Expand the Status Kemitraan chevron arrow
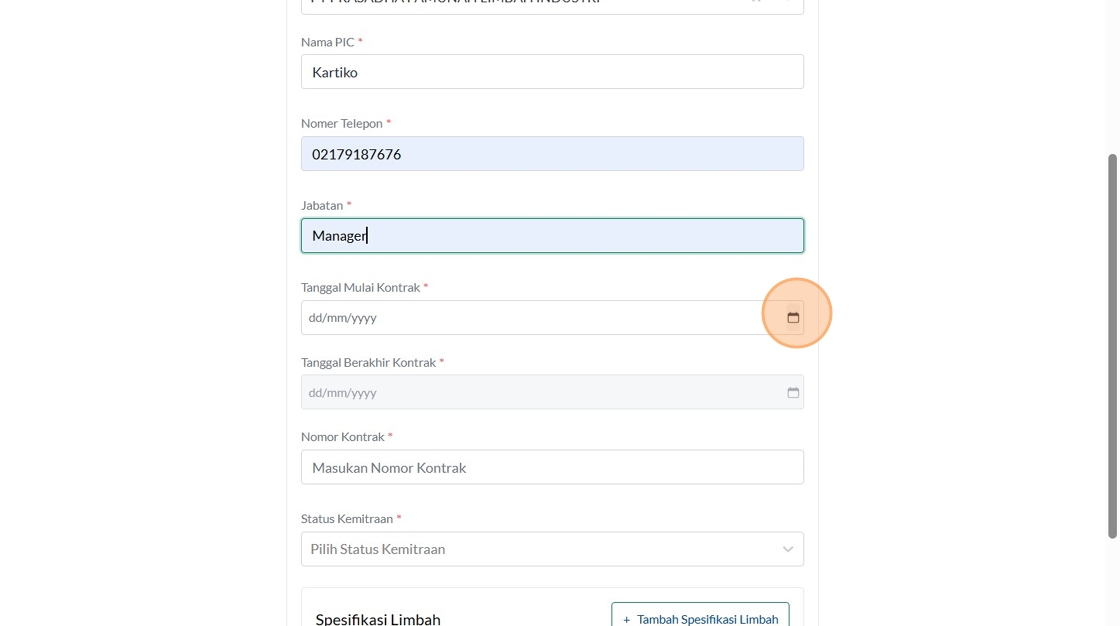Image resolution: width=1120 pixels, height=626 pixels. click(788, 549)
